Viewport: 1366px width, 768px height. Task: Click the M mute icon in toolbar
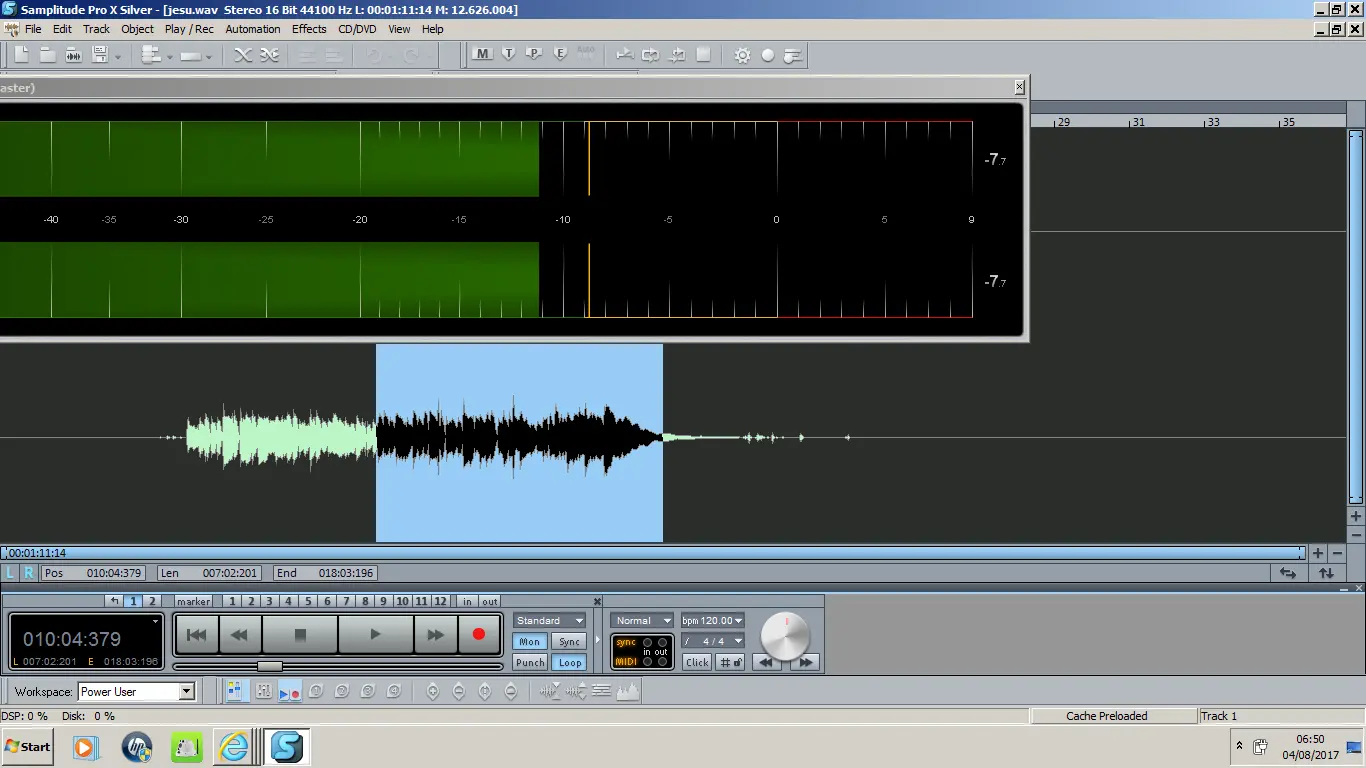(x=483, y=54)
